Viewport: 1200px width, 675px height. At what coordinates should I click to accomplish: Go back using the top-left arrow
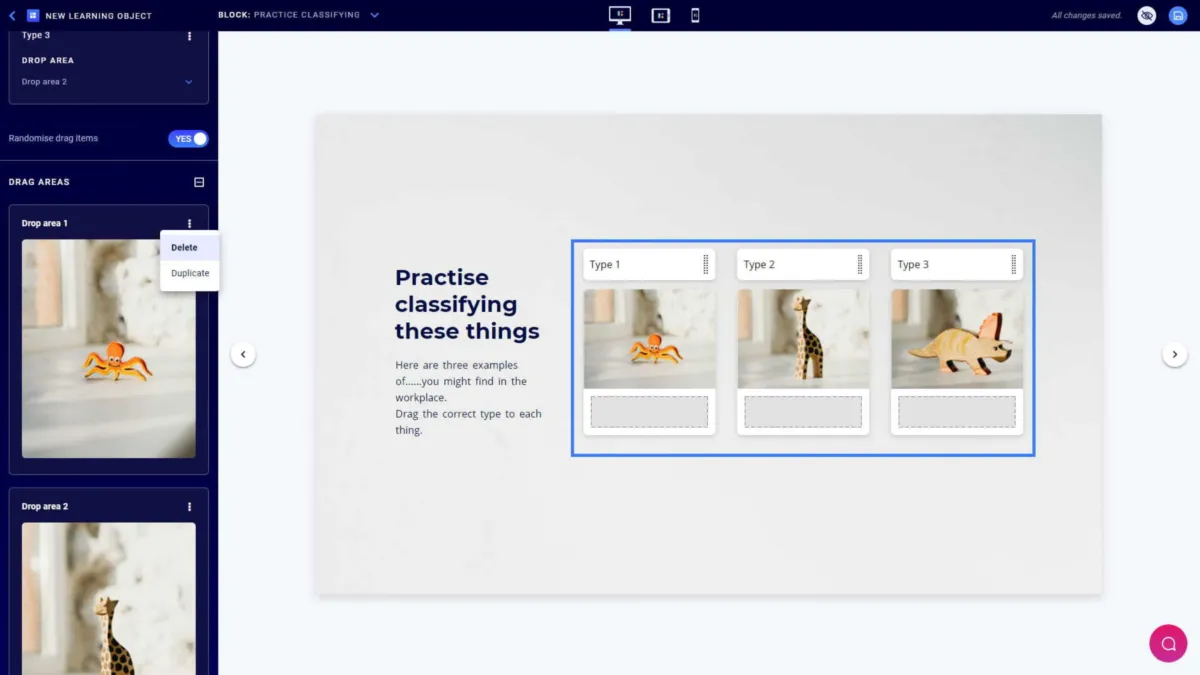tap(12, 16)
